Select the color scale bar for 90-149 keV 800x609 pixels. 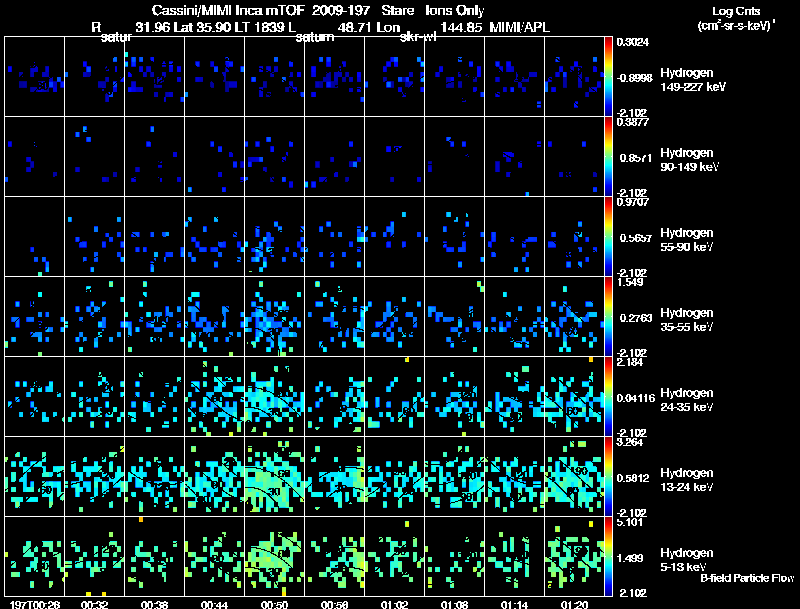[x=608, y=156]
